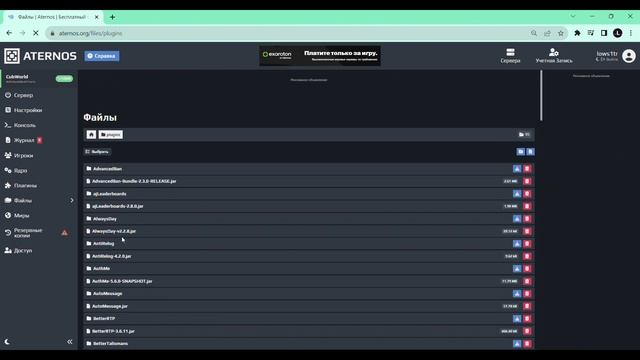Delete BetterRTP-3.6.11.jar

[527, 331]
